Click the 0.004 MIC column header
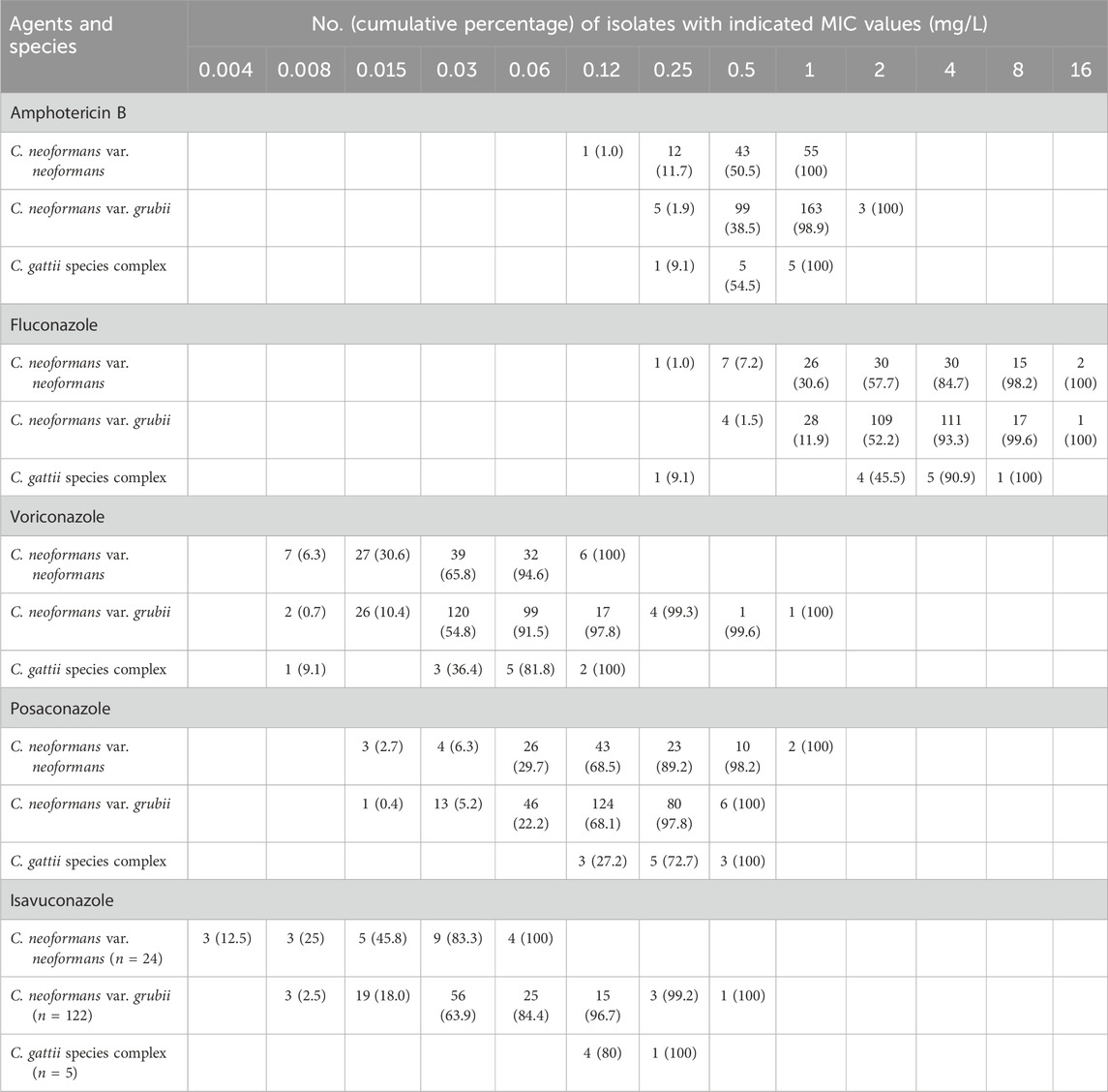 tap(226, 70)
